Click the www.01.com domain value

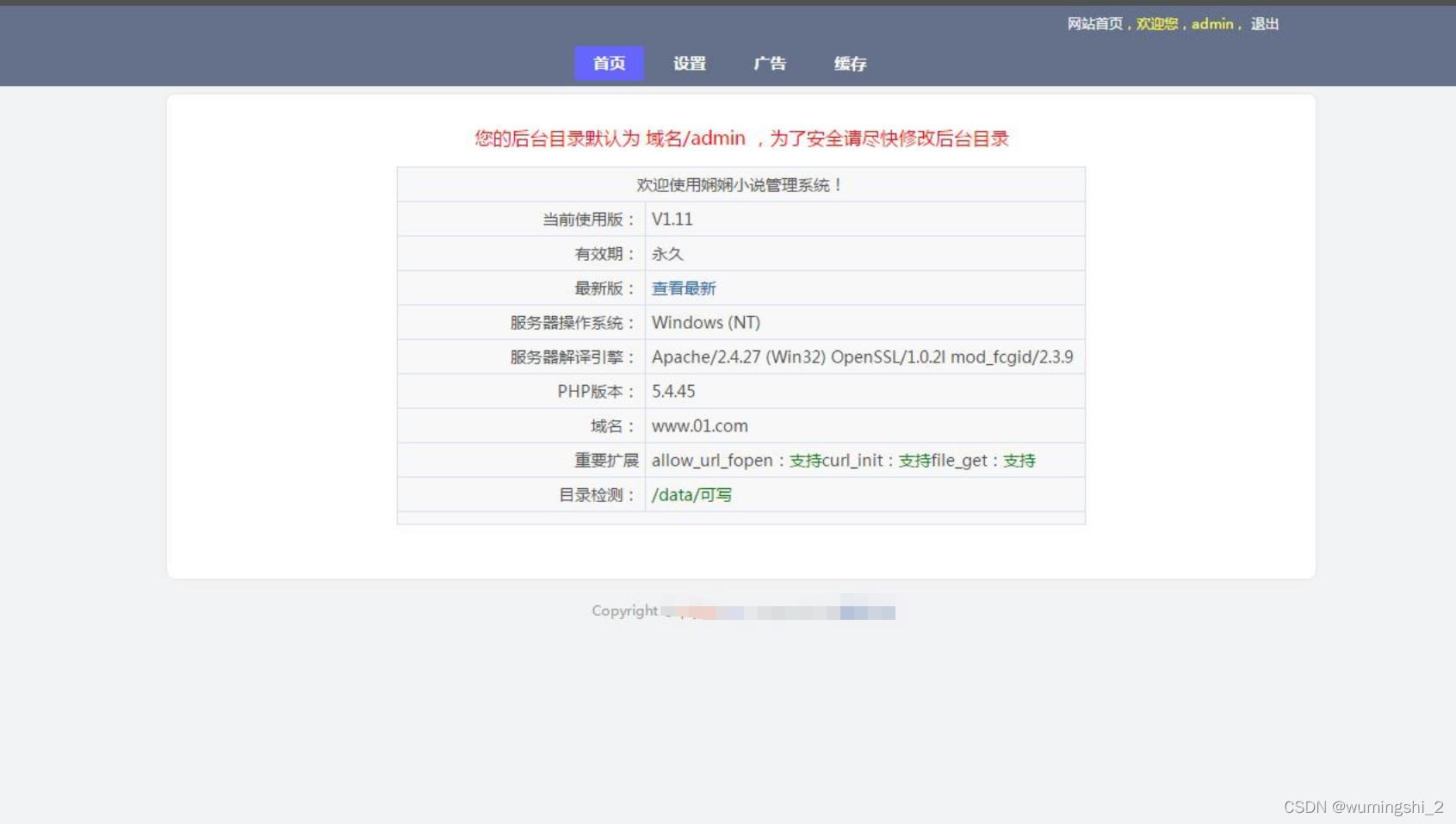pyautogui.click(x=700, y=426)
